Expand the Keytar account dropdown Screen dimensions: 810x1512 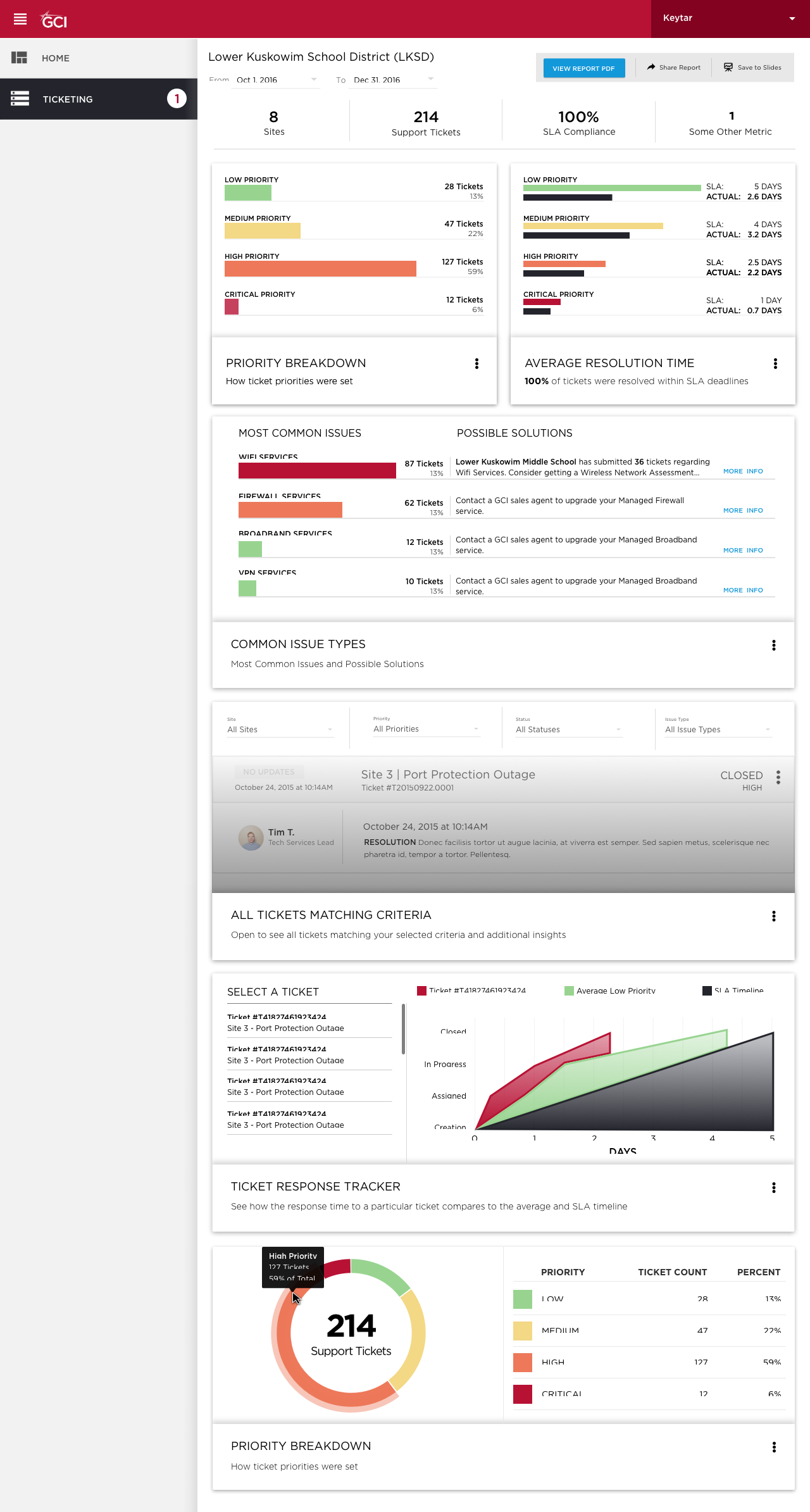tap(730, 18)
